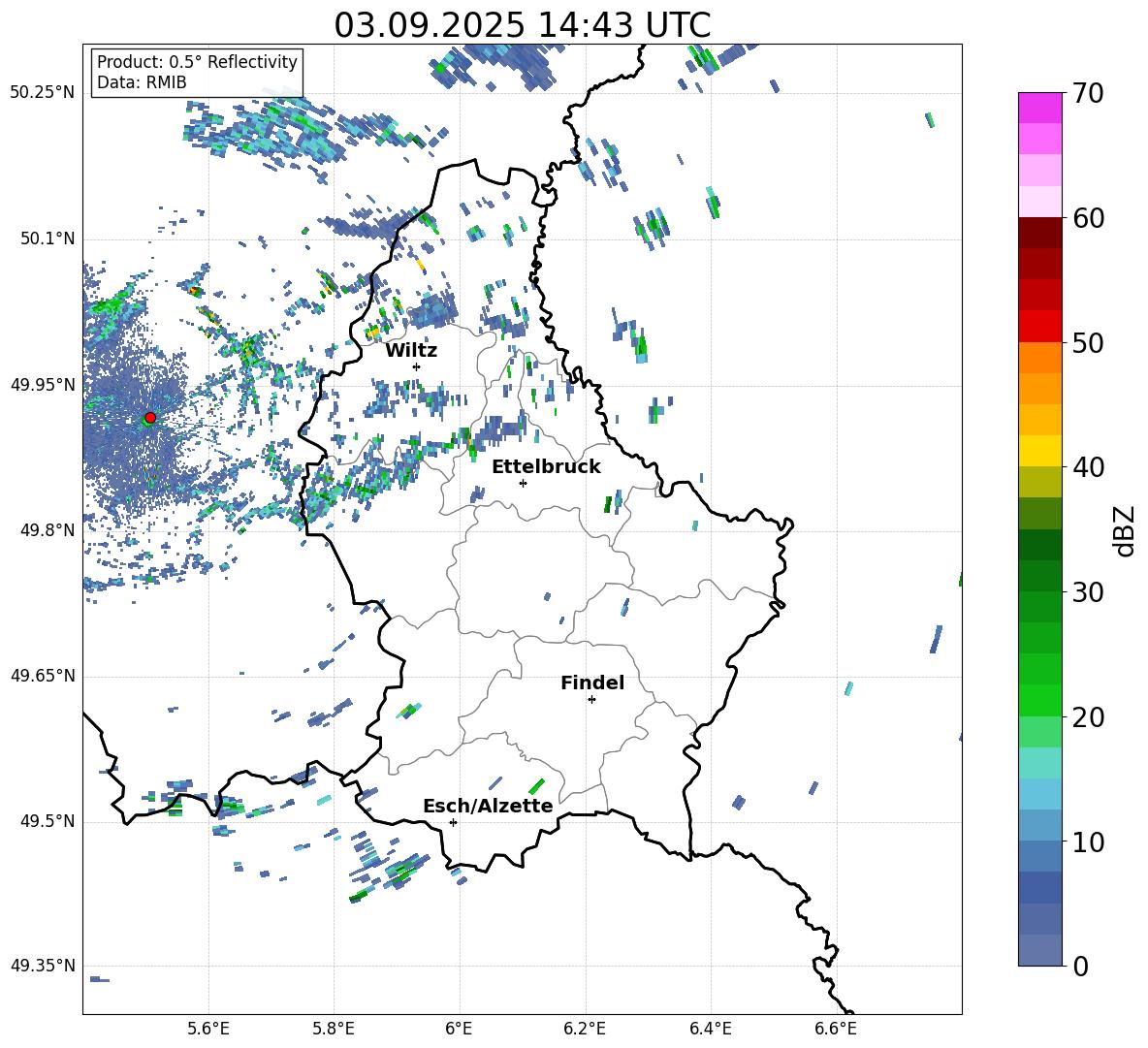Click the red radar location marker
Screen dimensions: 1148x1048
point(150,418)
